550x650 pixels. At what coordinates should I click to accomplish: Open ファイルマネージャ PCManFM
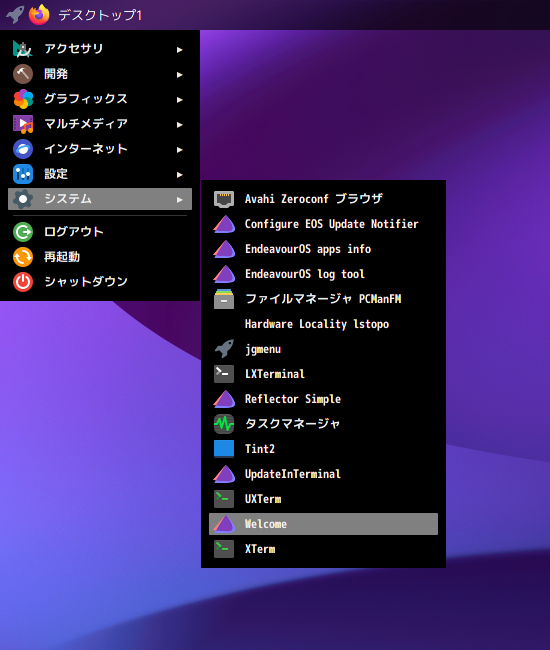coord(323,299)
